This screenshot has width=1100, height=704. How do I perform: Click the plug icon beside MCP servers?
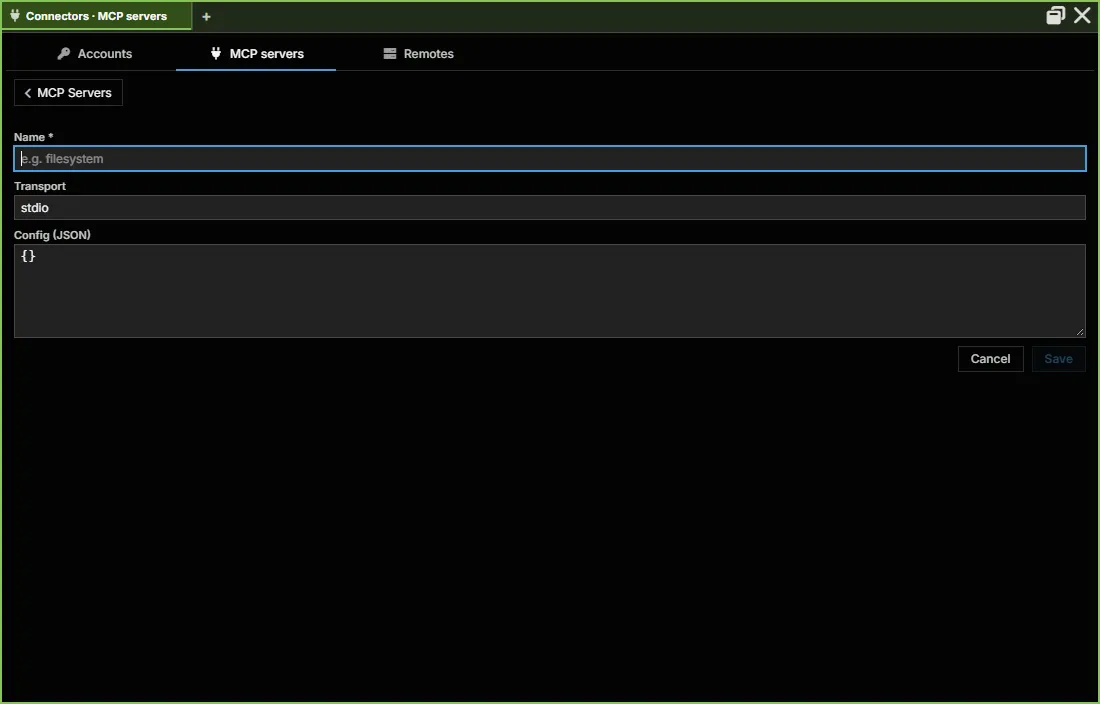(216, 53)
